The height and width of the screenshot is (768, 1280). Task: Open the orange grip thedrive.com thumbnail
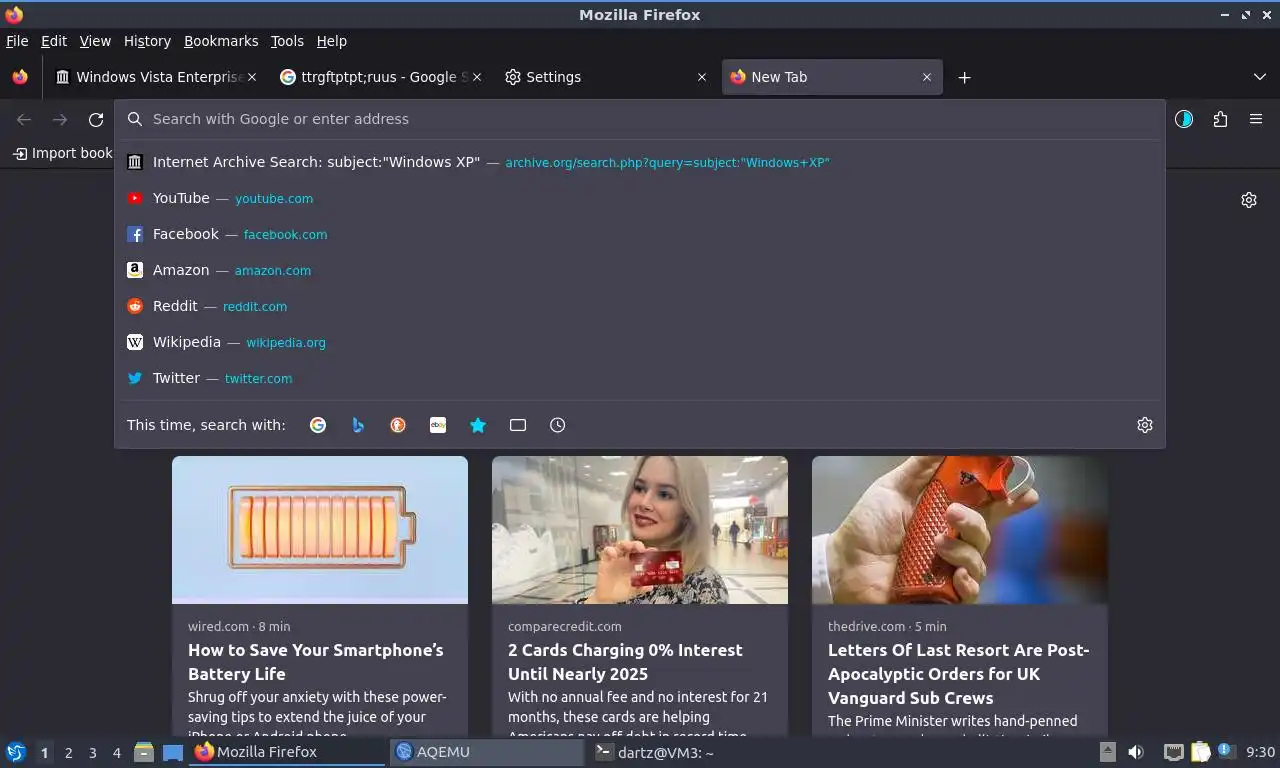(960, 530)
